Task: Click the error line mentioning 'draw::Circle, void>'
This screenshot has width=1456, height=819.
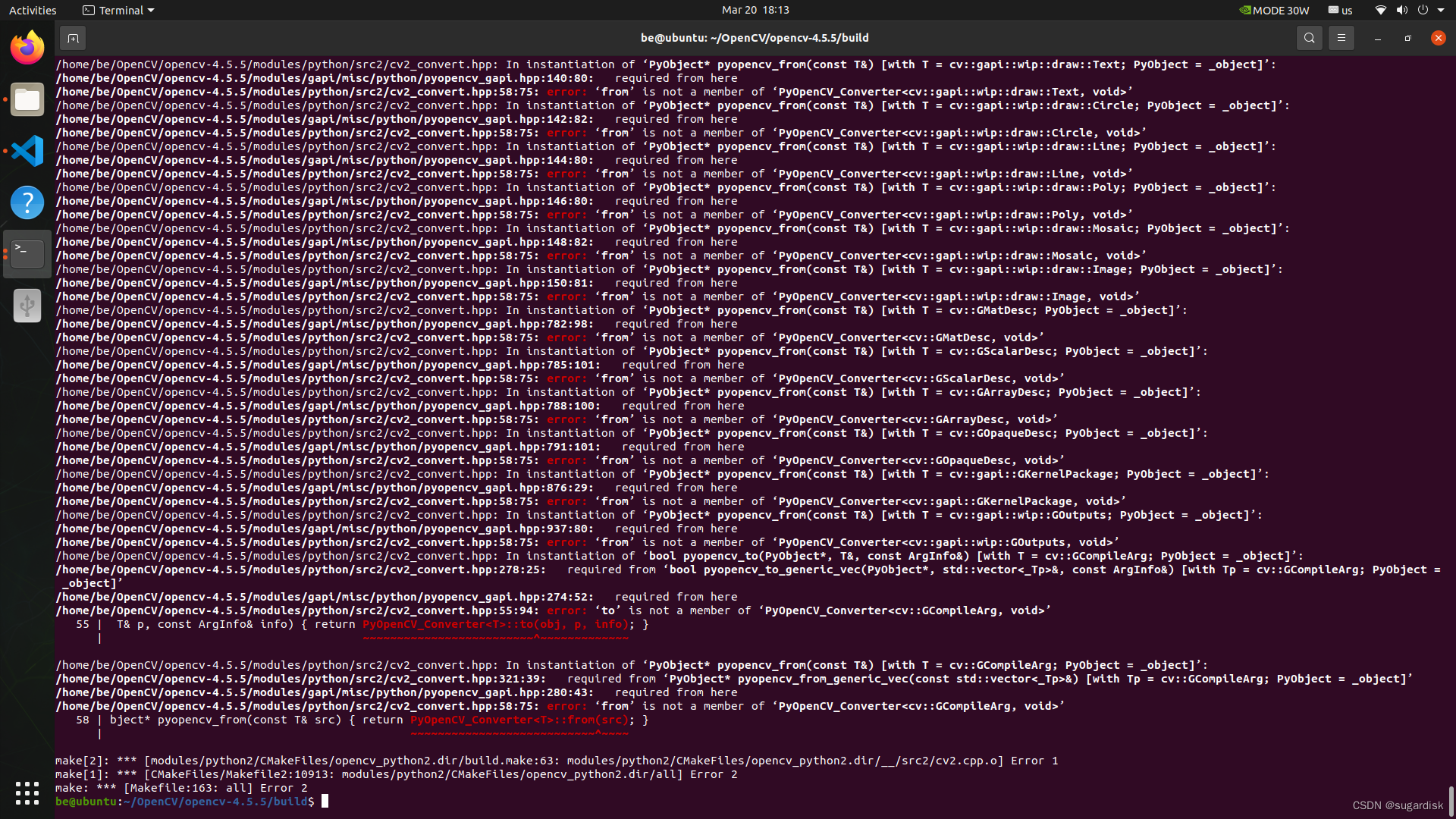Action: [x=601, y=133]
